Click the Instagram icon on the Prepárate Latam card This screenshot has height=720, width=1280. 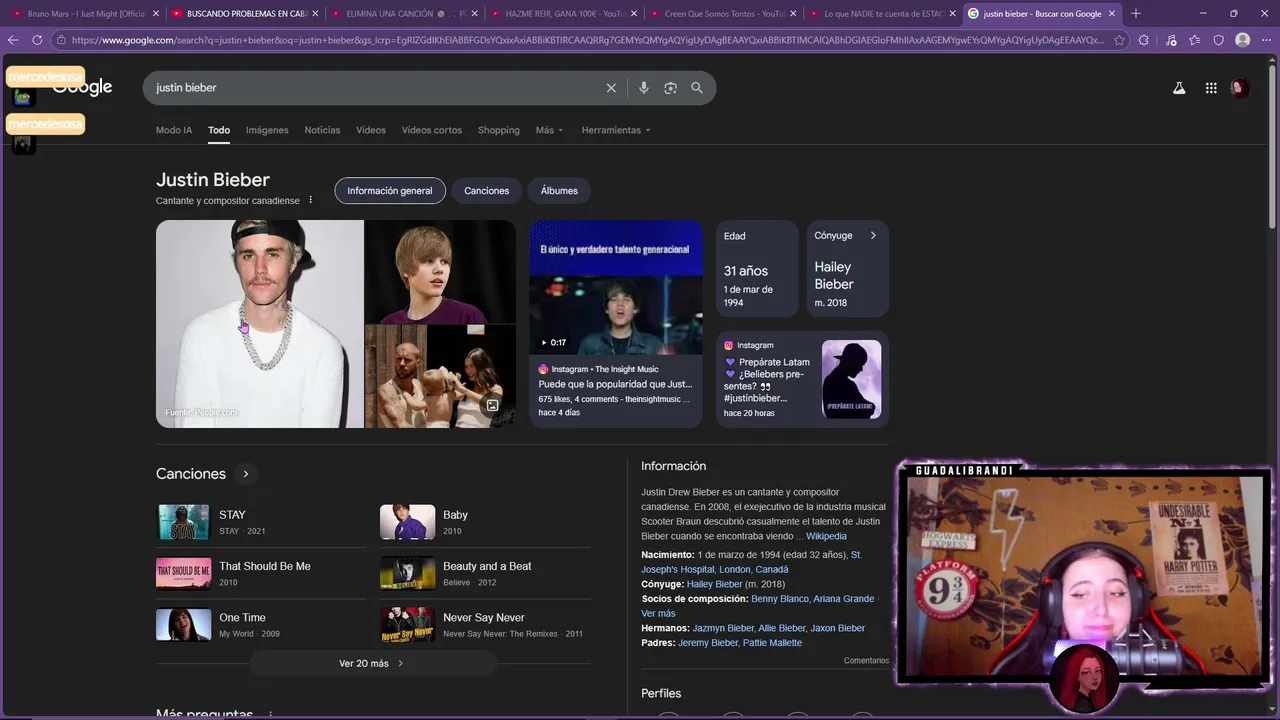pyautogui.click(x=729, y=345)
